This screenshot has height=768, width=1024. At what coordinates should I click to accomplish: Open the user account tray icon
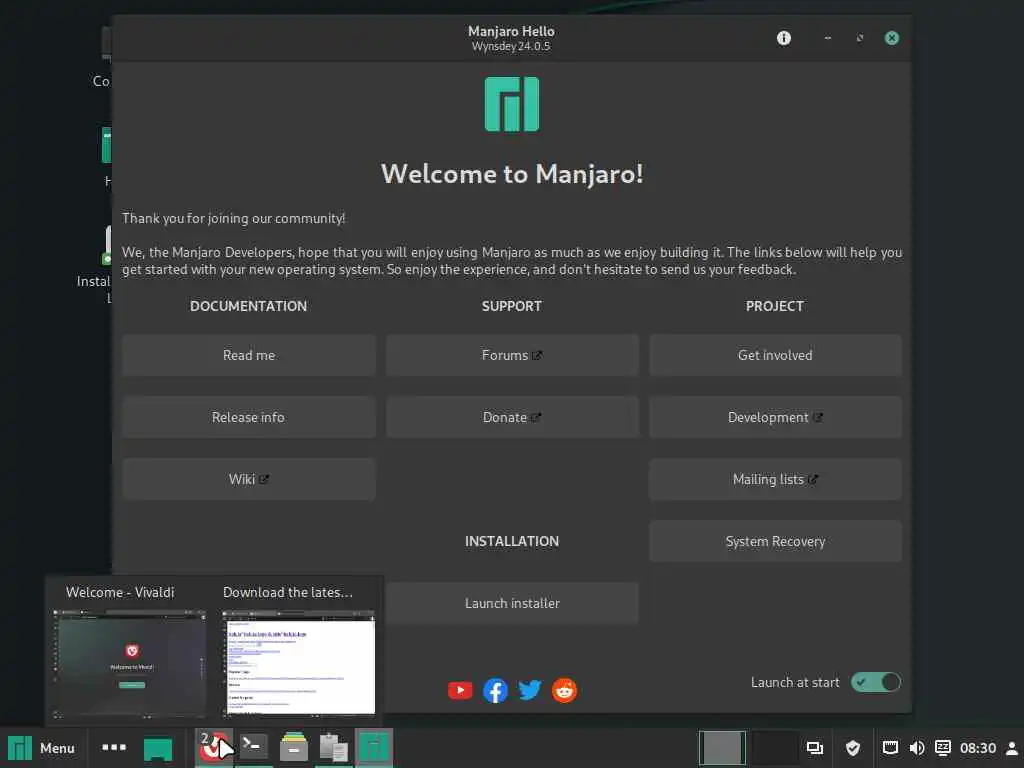click(x=1012, y=748)
